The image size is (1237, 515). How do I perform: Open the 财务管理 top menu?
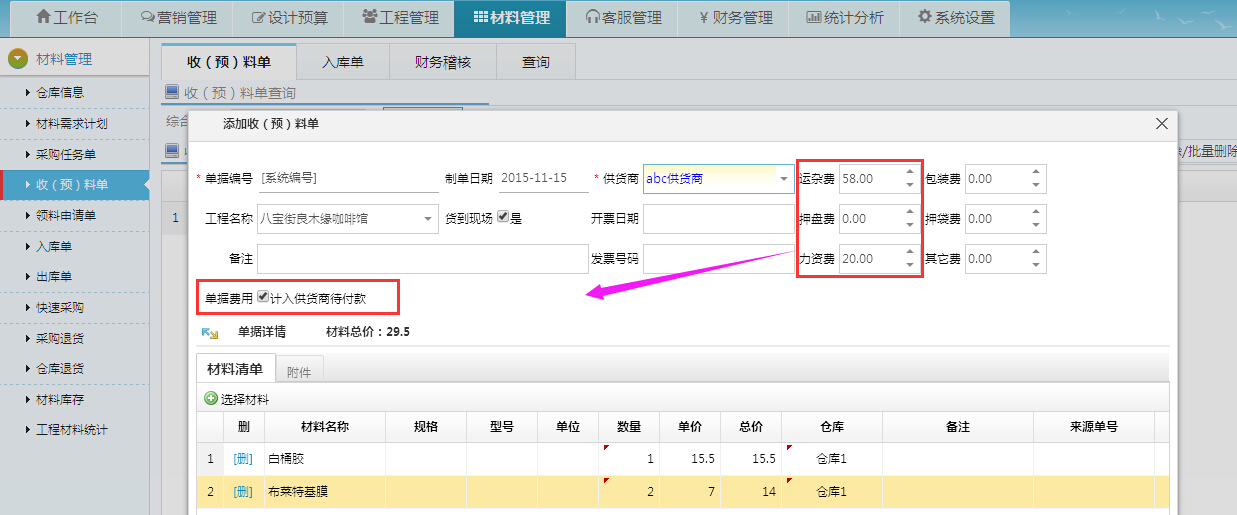(x=735, y=17)
